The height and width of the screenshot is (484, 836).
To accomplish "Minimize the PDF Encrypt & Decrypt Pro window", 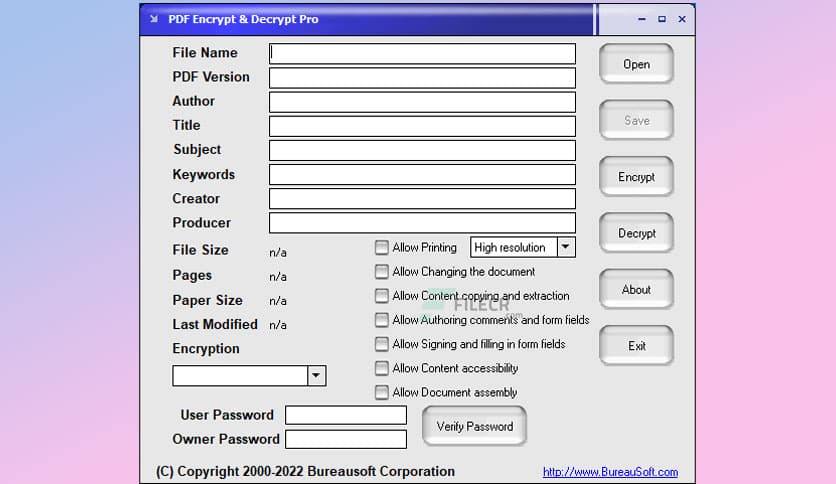I will click(x=642, y=19).
